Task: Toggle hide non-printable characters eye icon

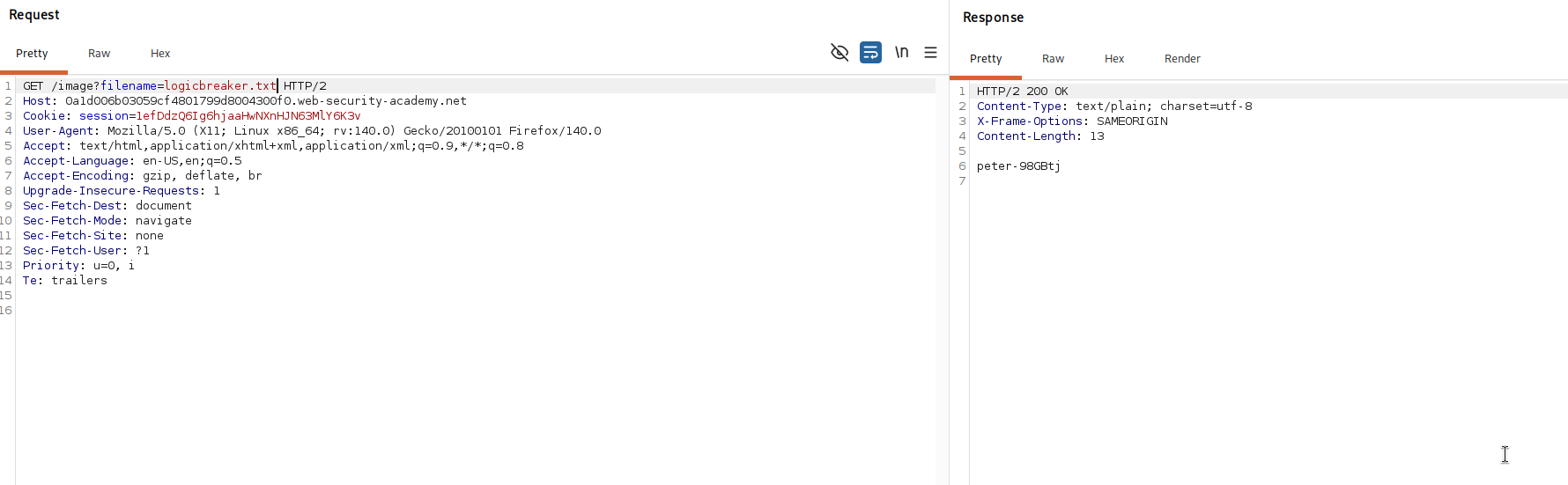Action: pyautogui.click(x=839, y=53)
